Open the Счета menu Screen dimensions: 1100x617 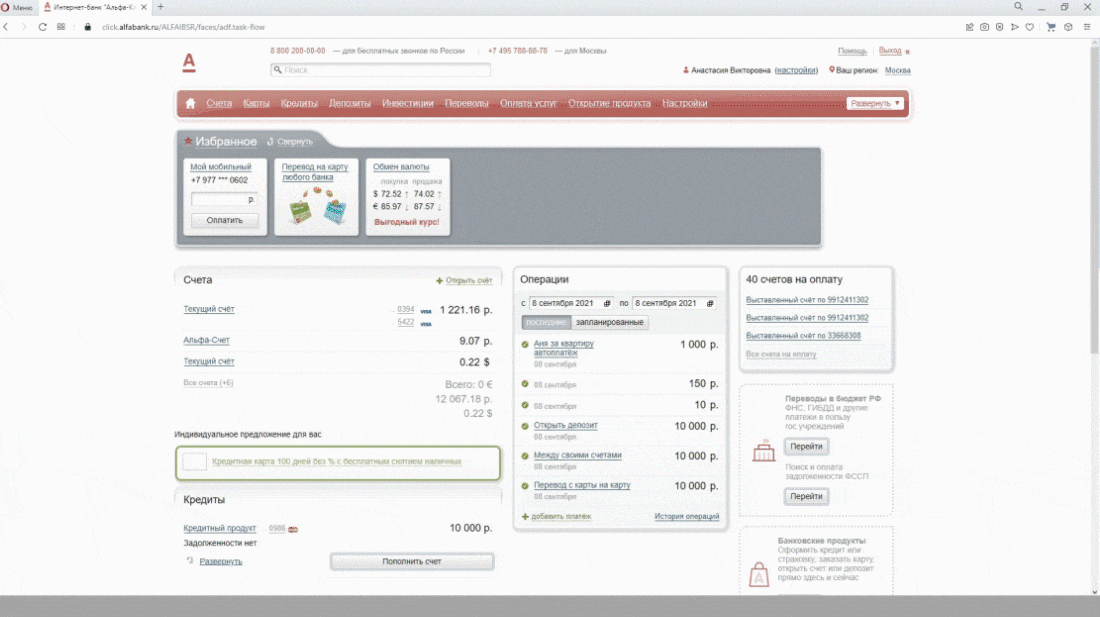point(219,103)
